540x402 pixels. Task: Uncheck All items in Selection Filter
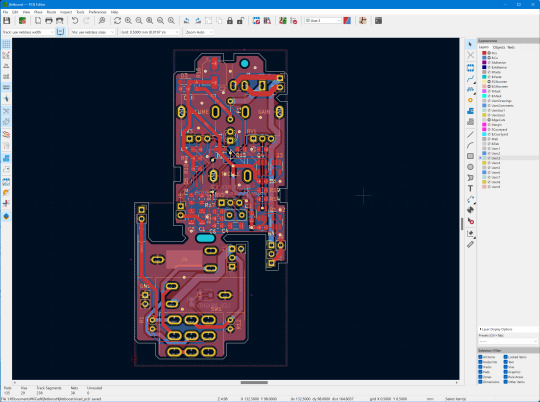pyautogui.click(x=480, y=357)
